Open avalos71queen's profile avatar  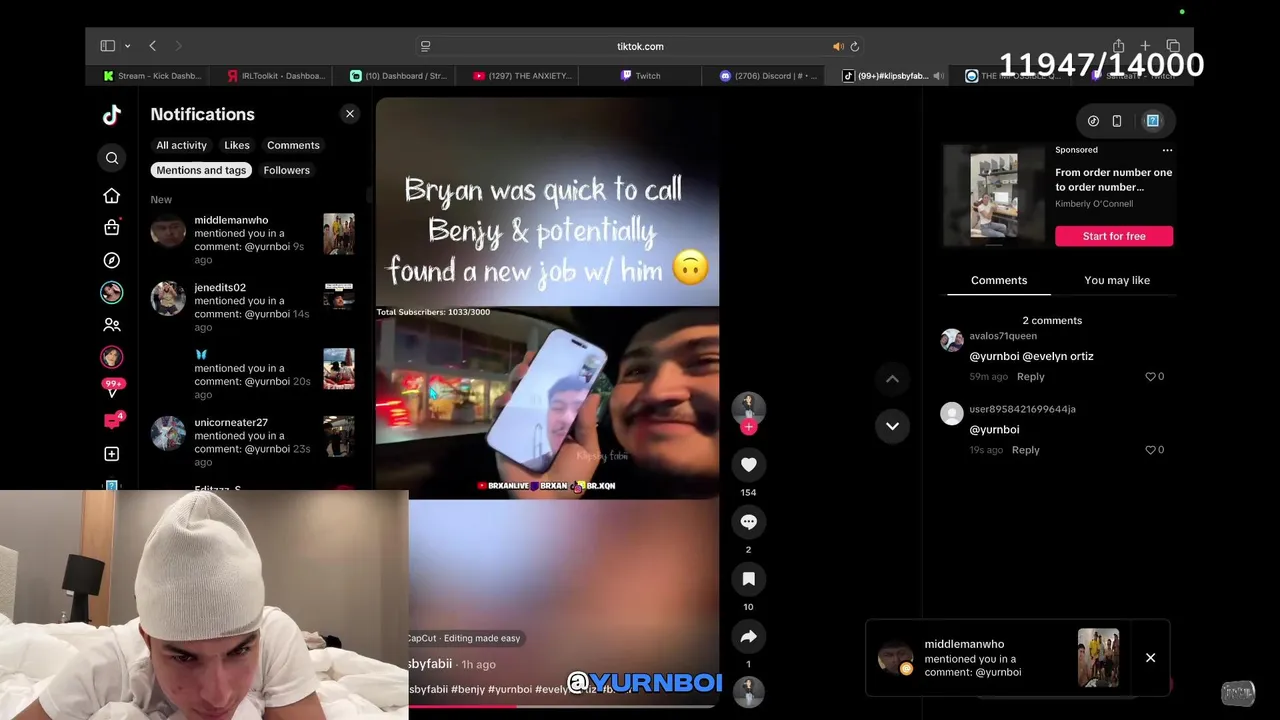coord(952,340)
